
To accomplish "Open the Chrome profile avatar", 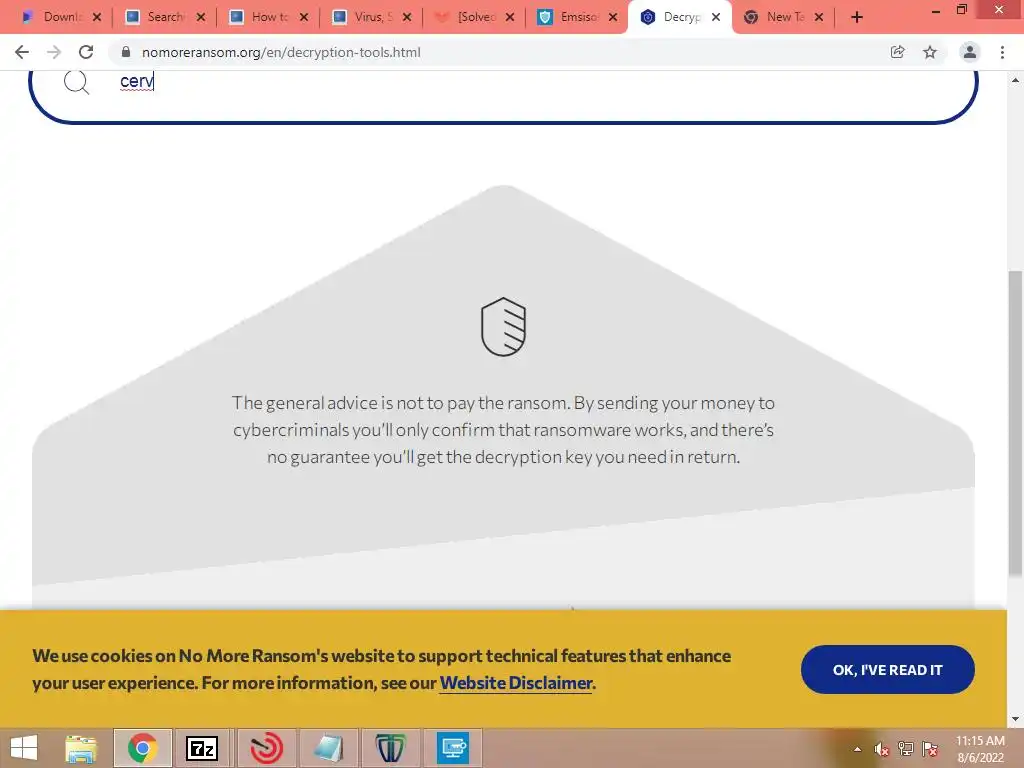I will coord(970,52).
